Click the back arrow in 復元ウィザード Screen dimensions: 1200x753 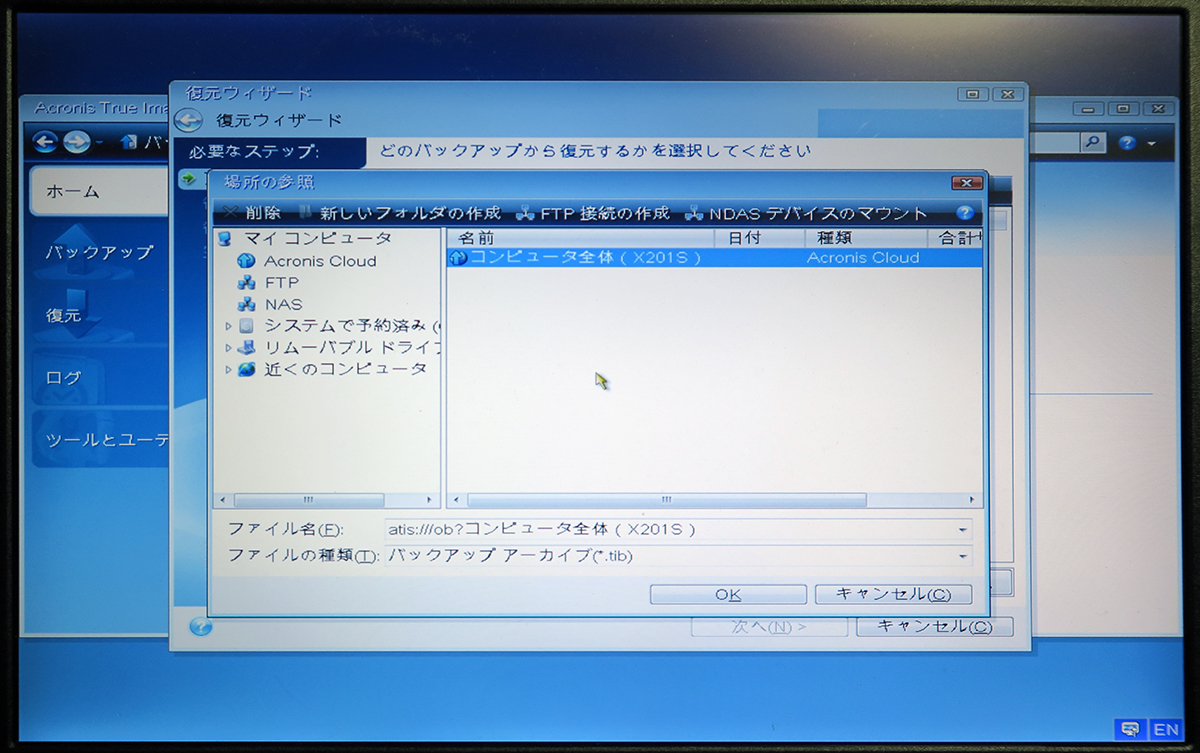[188, 121]
